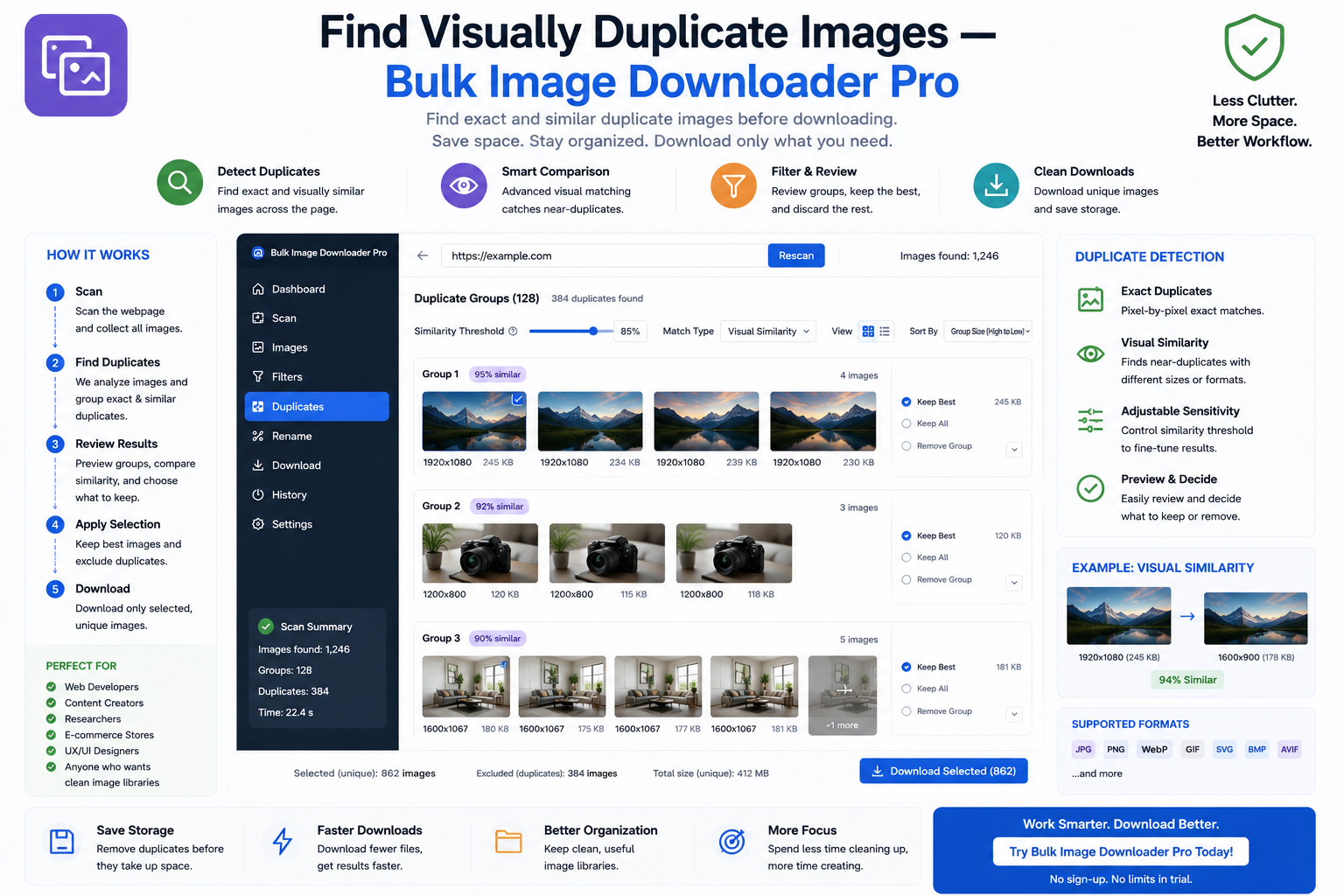The height and width of the screenshot is (896, 1344).
Task: Open the Match Type Visual Similarity dropdown
Action: tap(768, 332)
